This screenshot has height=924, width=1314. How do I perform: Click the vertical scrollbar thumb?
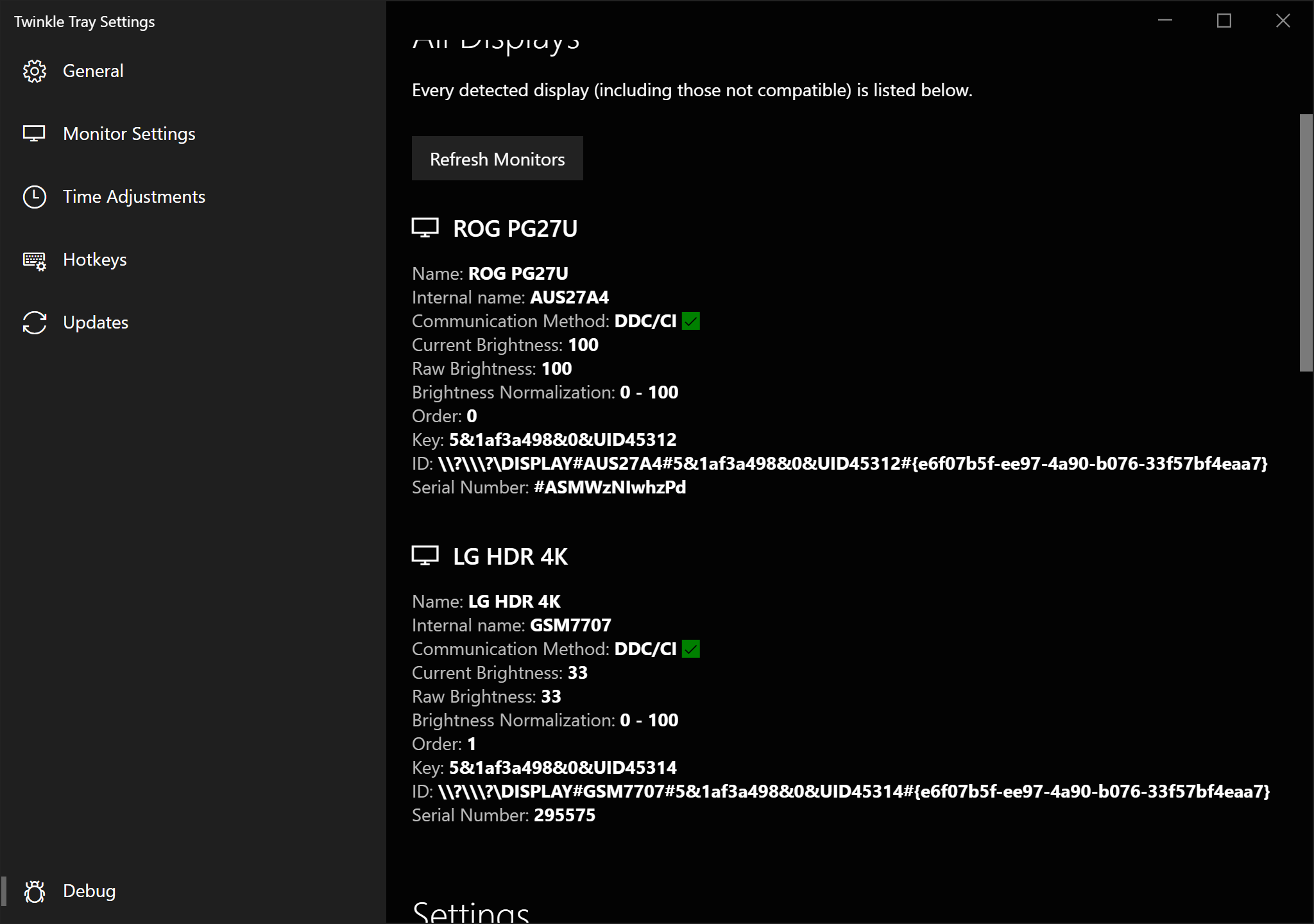point(1306,243)
